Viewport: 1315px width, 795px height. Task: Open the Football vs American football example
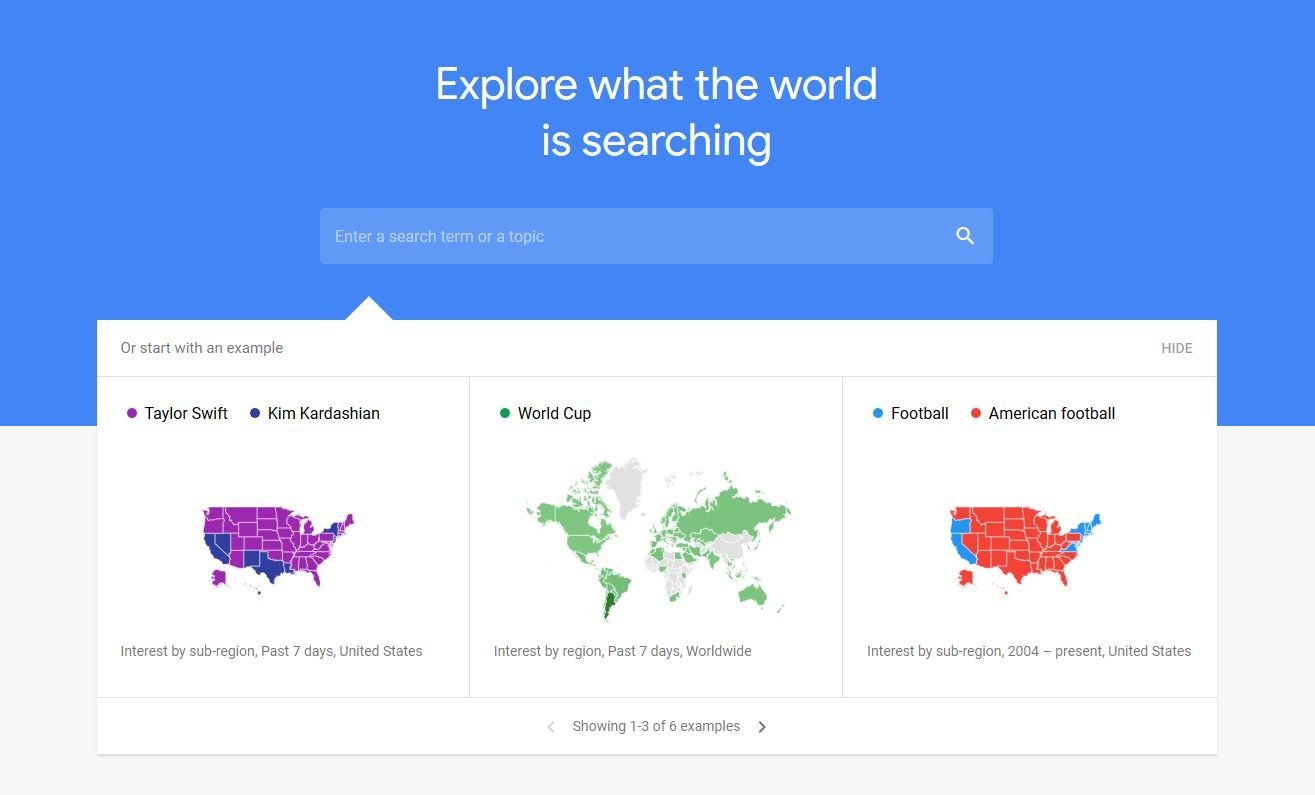1029,537
